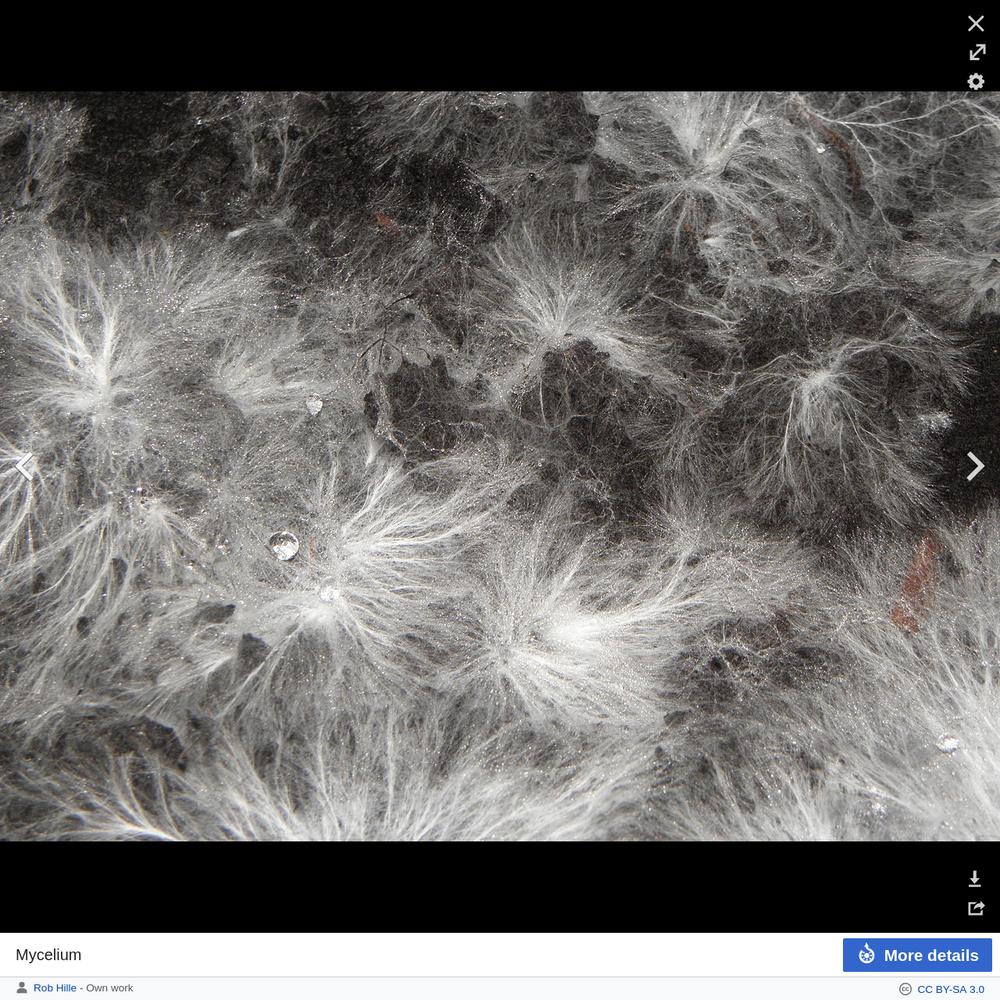Share or embed this file

pos(976,908)
